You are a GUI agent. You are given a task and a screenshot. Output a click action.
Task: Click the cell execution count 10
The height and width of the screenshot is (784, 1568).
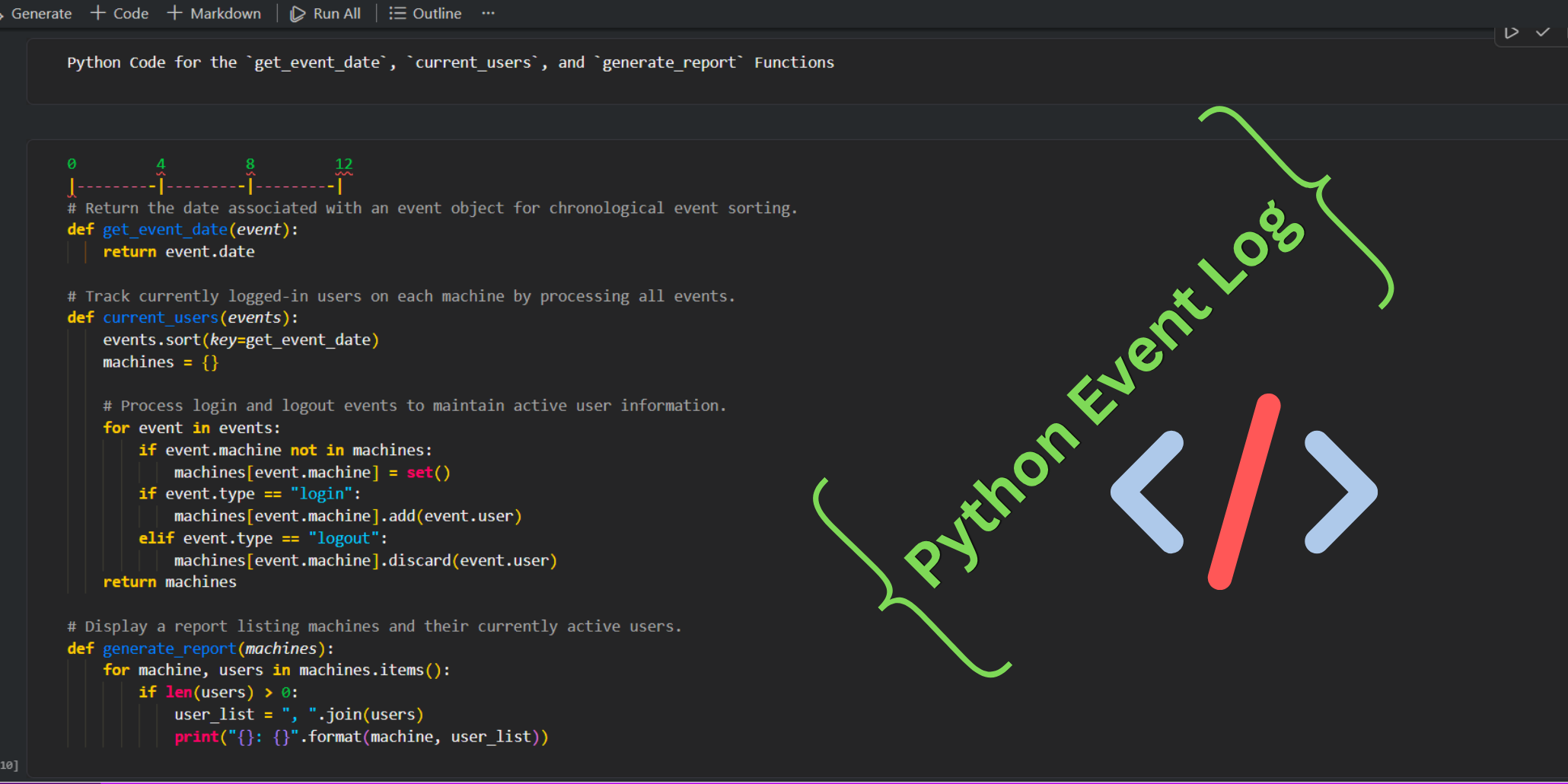click(x=8, y=766)
